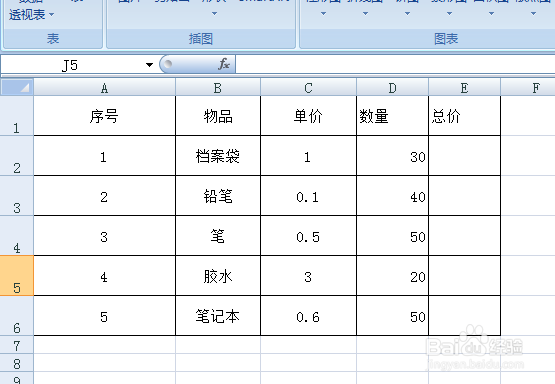Select row 4 by its header
555x384 pixels.
[x=17, y=236]
